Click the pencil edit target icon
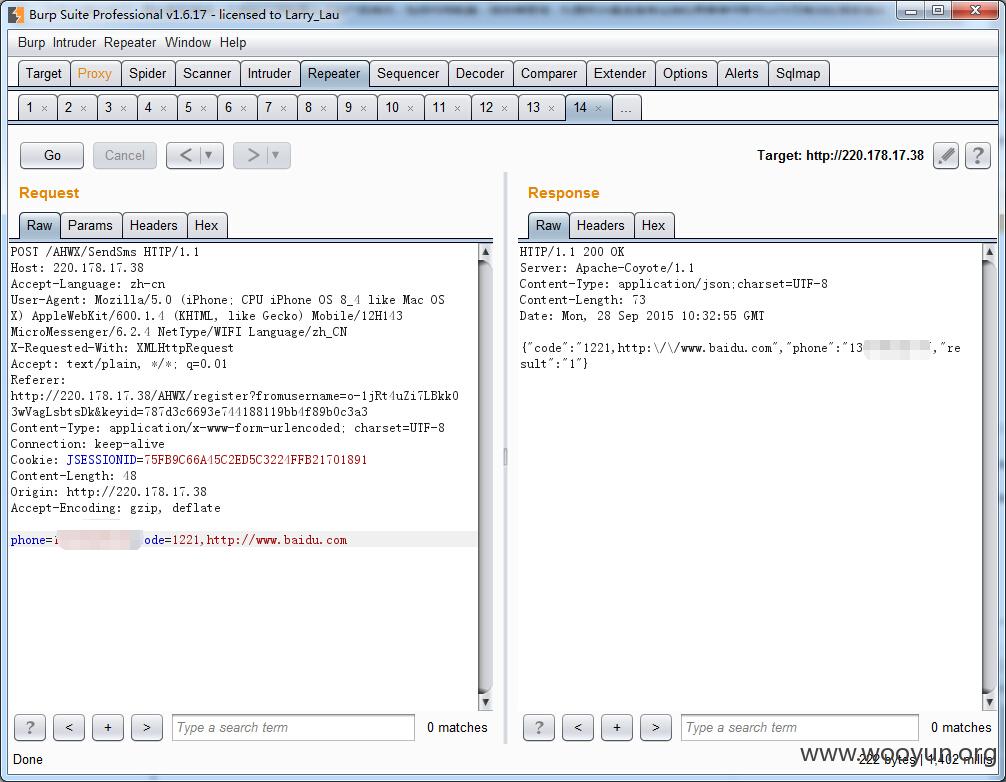1006x782 pixels. point(946,156)
